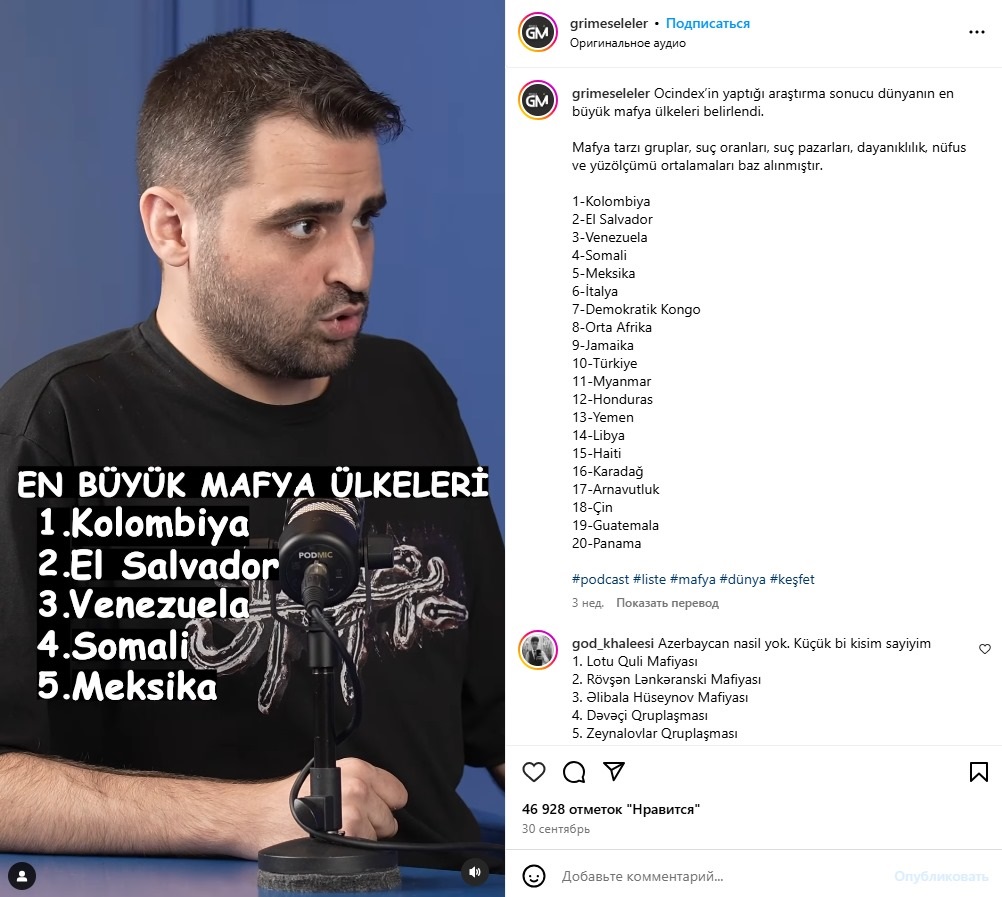
Task: Like the post with the heart icon
Action: tap(534, 772)
